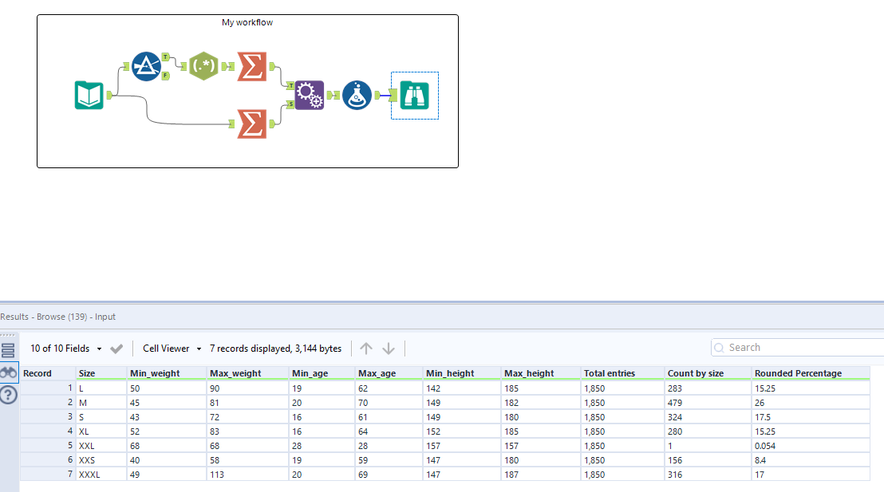The image size is (884, 492).
Task: Click the 'My workflow' container title
Action: pyautogui.click(x=247, y=23)
